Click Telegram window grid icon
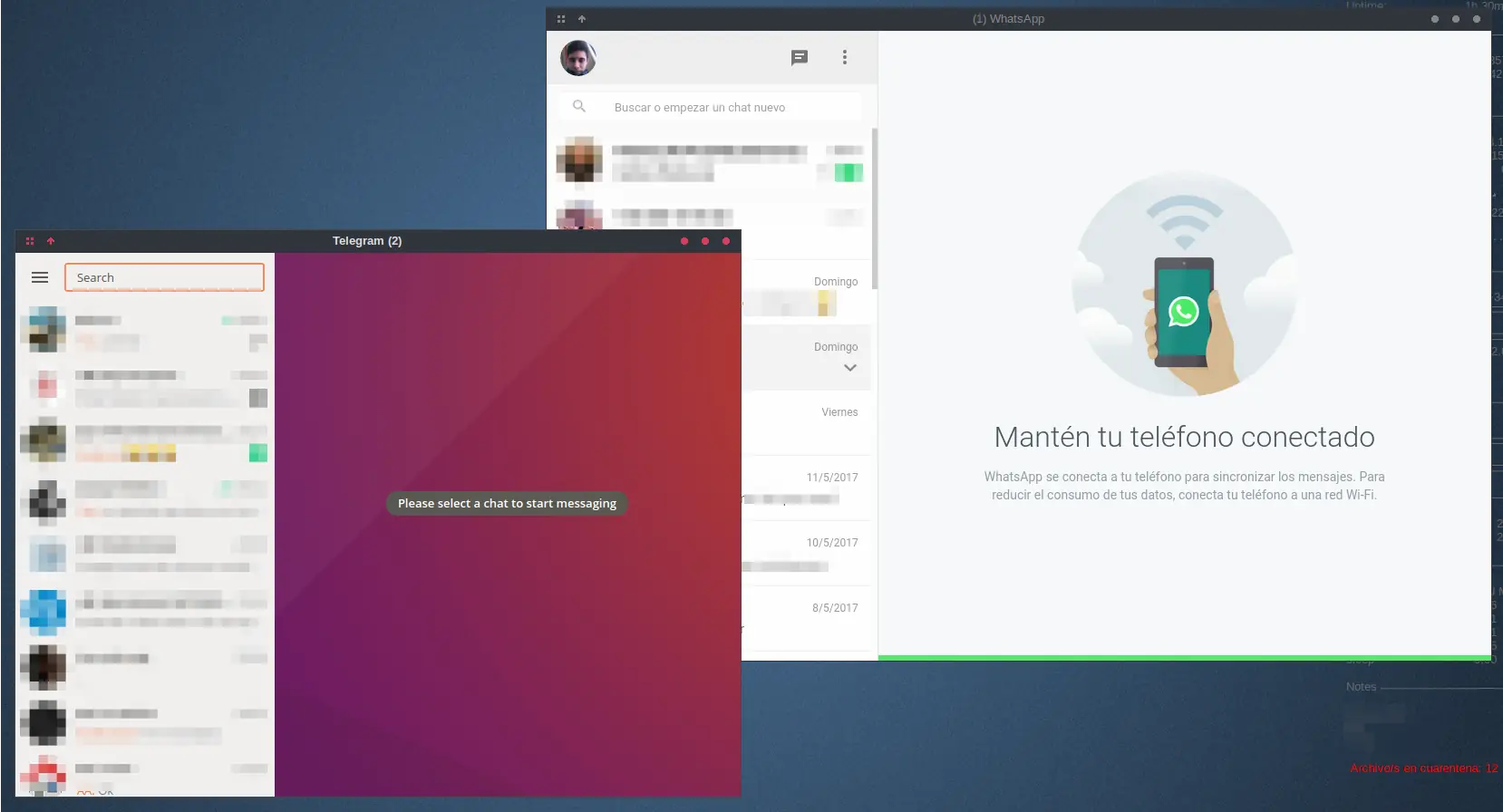Viewport: 1503px width, 812px height. (x=30, y=241)
